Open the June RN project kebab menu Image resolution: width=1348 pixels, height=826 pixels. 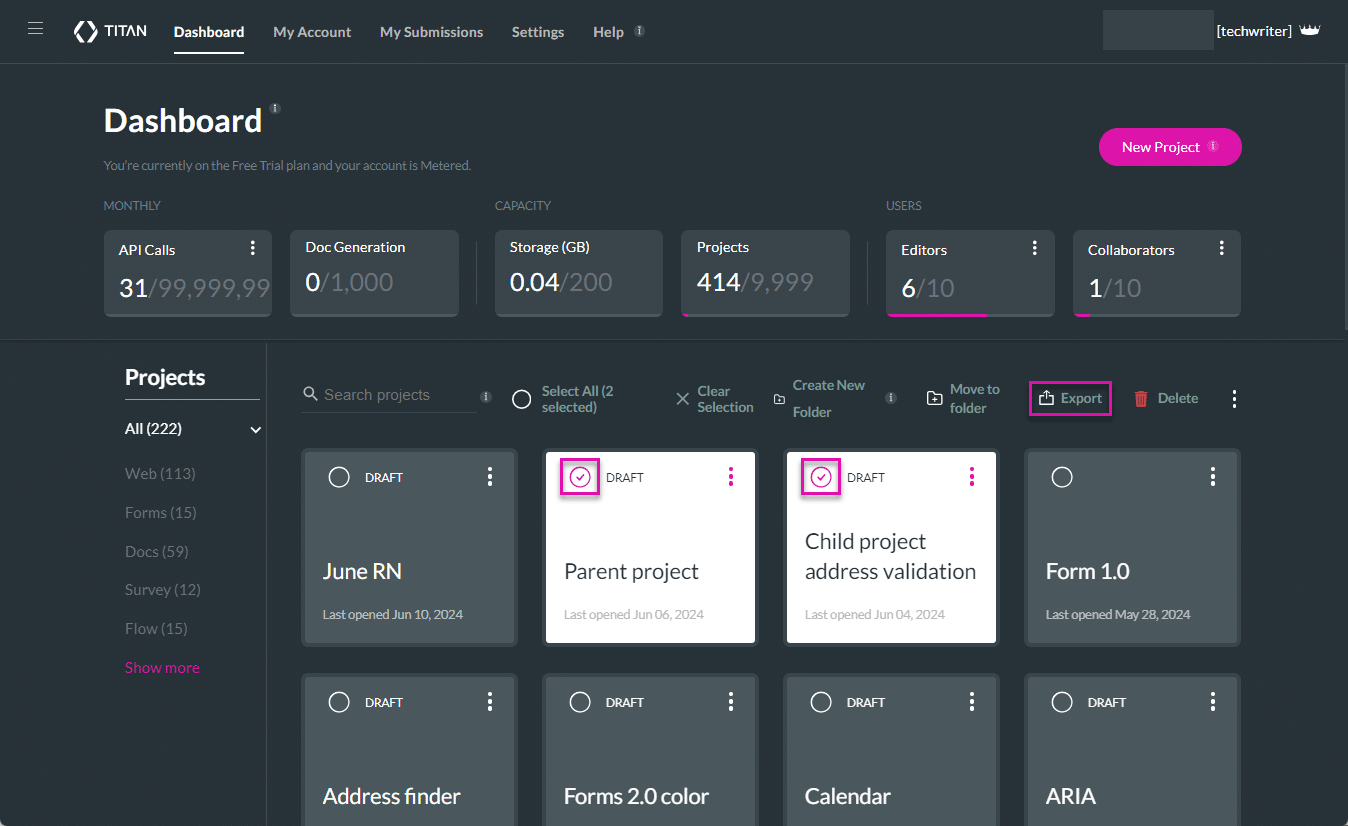tap(489, 477)
